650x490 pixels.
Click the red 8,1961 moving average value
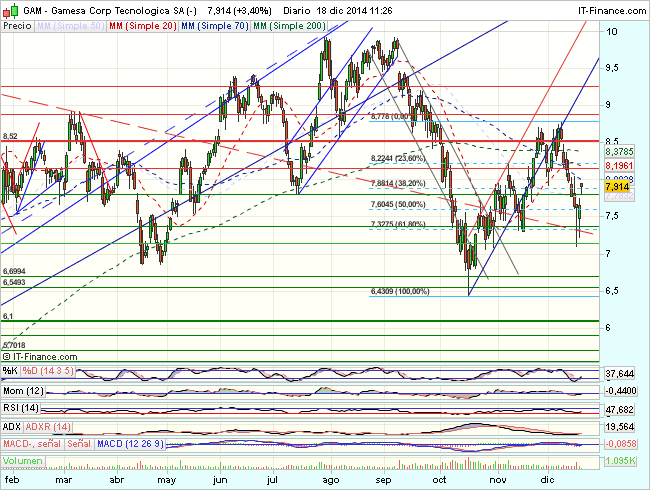click(619, 166)
